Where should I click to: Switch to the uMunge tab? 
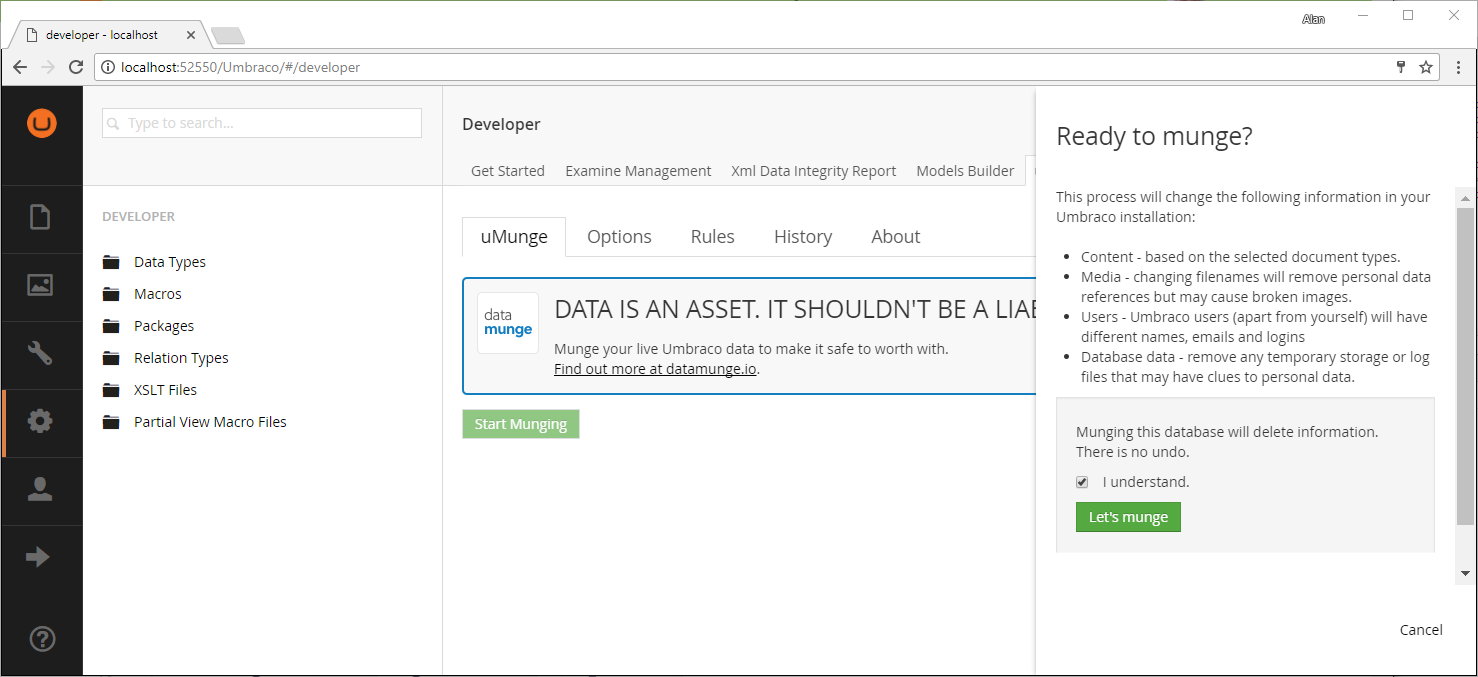coord(514,237)
